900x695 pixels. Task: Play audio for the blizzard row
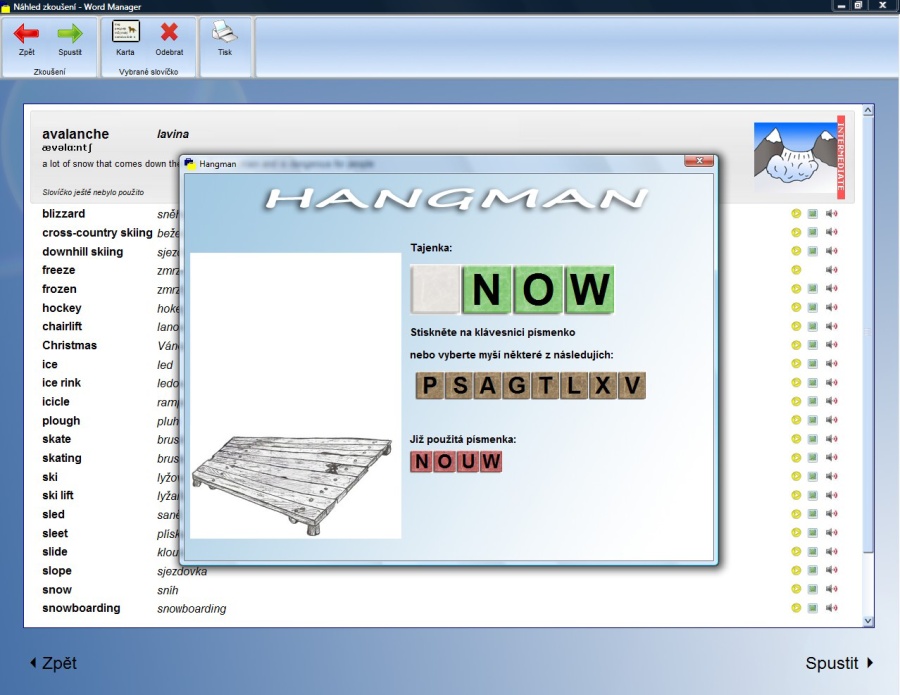tap(831, 214)
